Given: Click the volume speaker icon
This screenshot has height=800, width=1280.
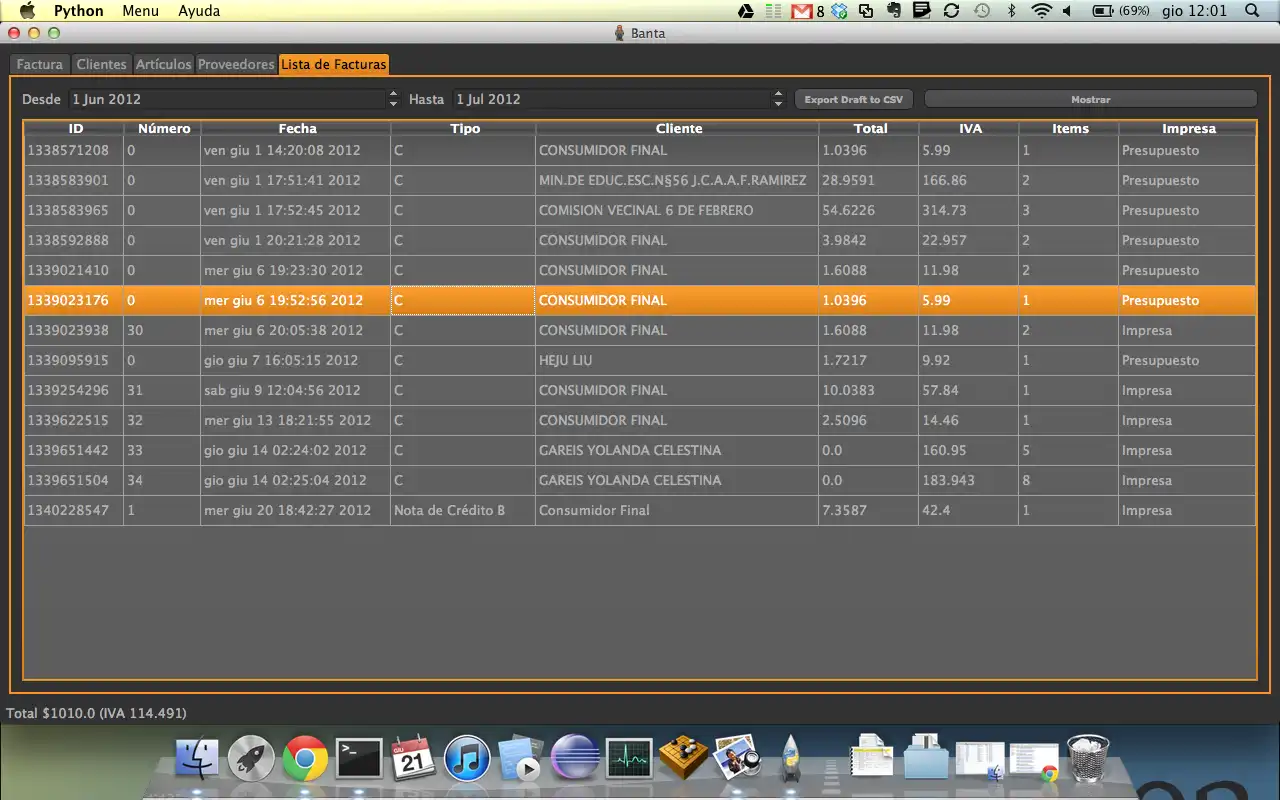Looking at the screenshot, I should pos(1067,11).
